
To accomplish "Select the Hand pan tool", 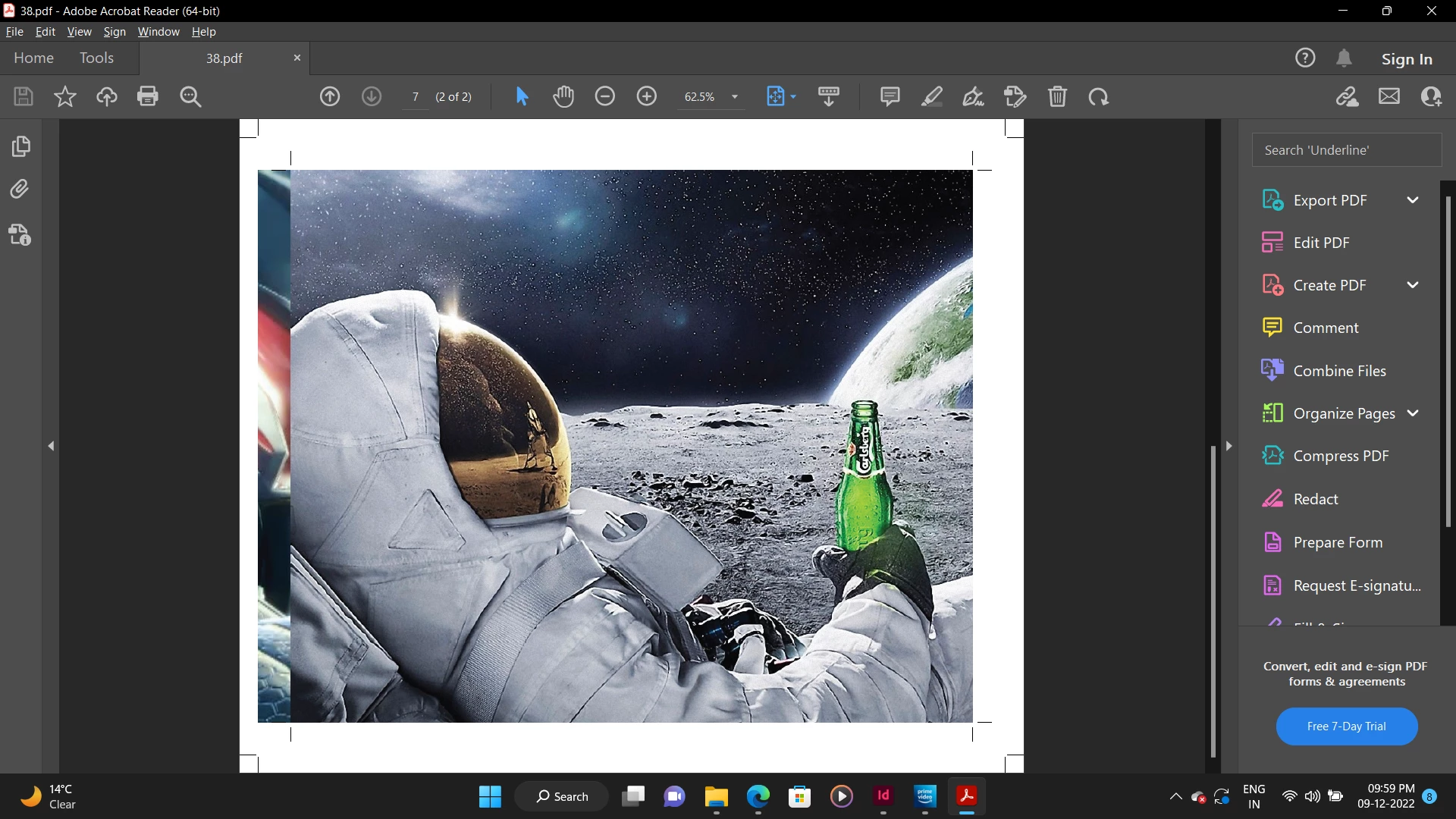I will pos(563,96).
